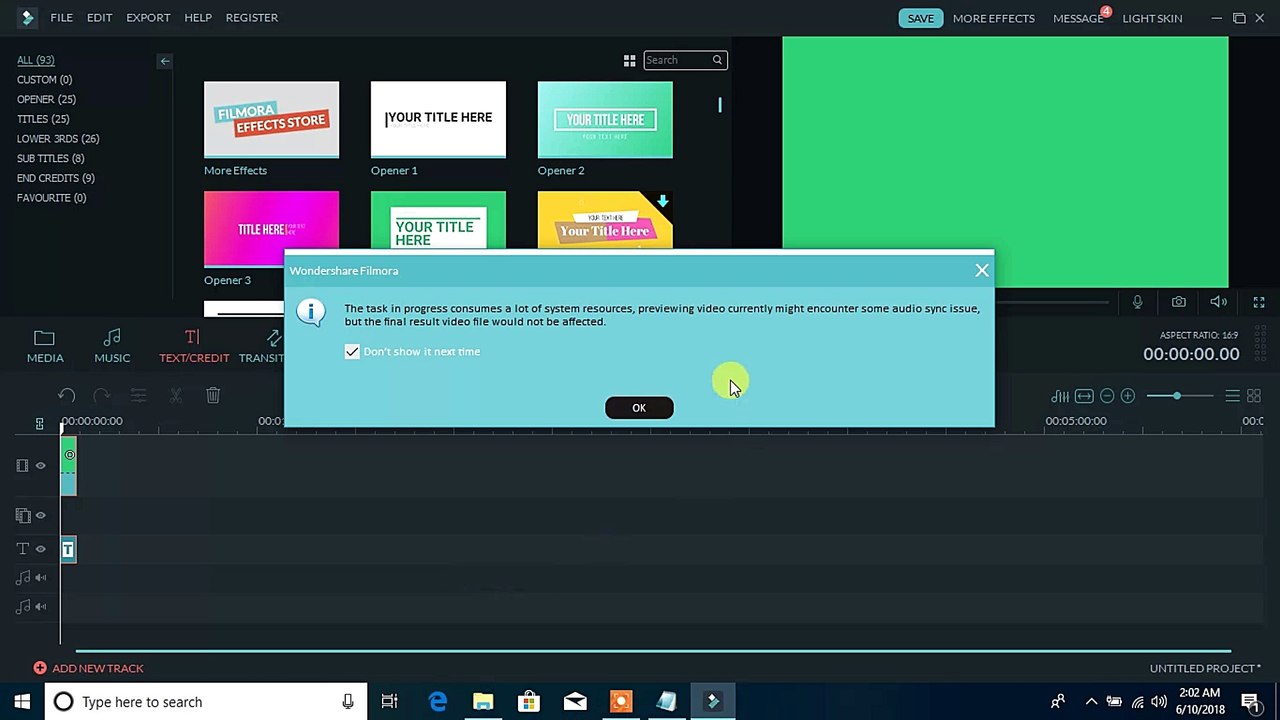This screenshot has height=720, width=1280.
Task: Open the HELP menu
Action: tap(198, 18)
